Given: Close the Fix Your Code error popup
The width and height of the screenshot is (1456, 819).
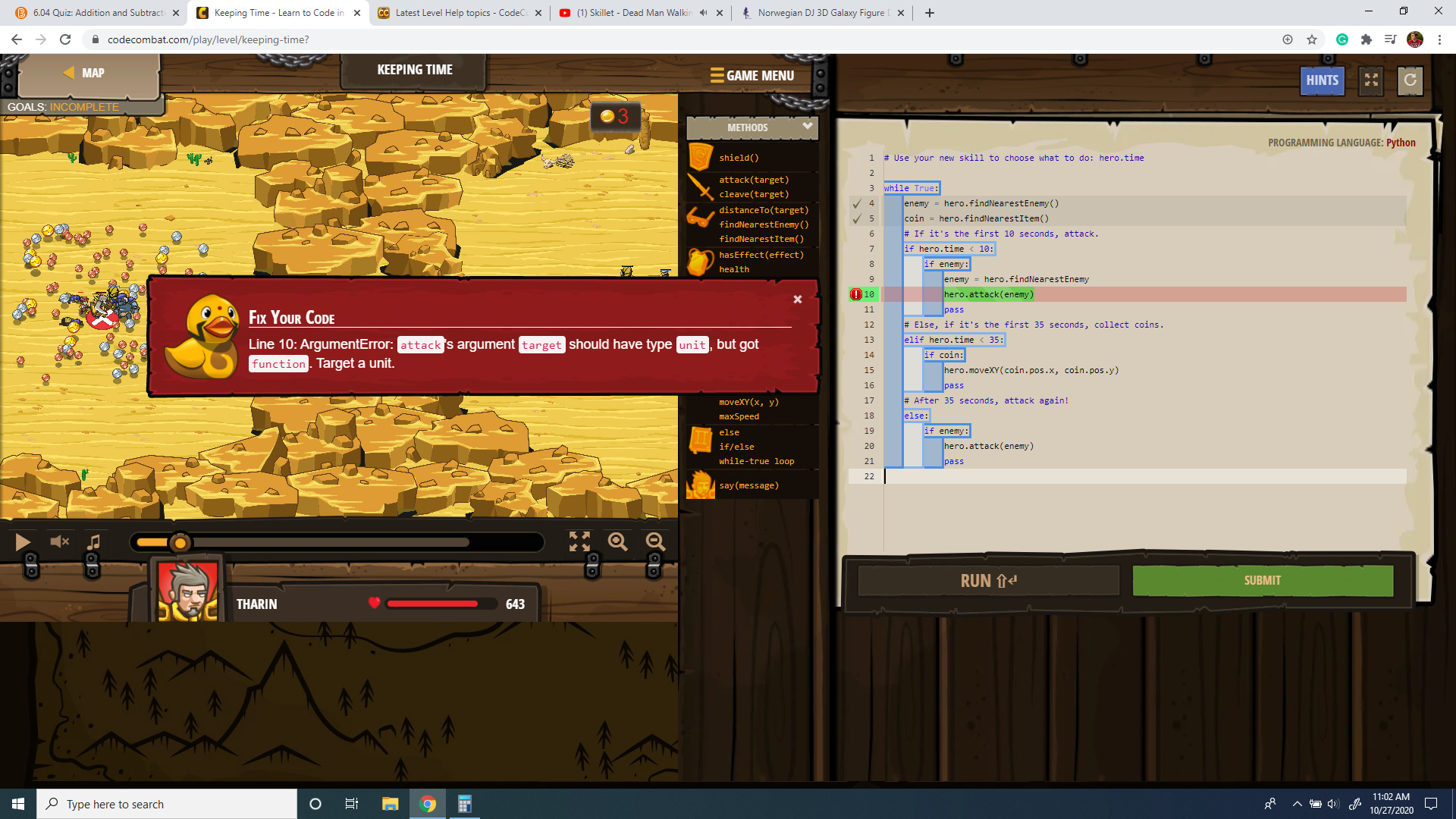Looking at the screenshot, I should pyautogui.click(x=797, y=300).
